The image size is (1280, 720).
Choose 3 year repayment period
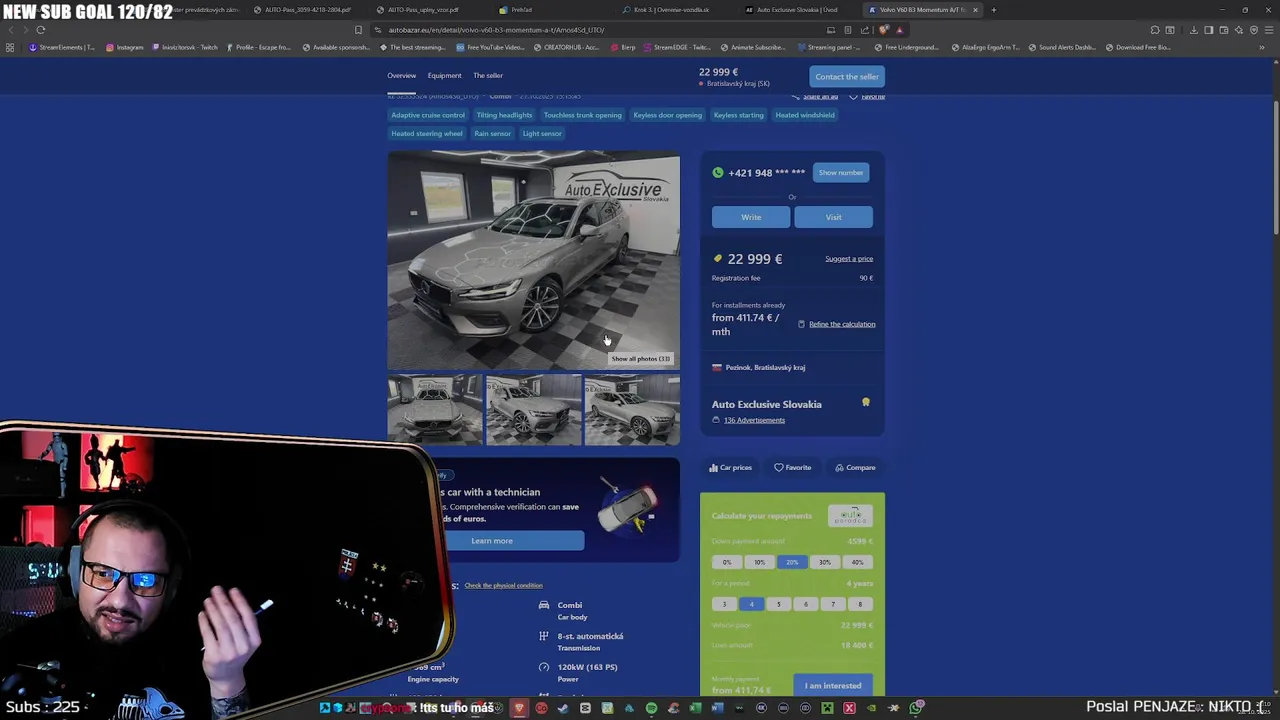(724, 604)
